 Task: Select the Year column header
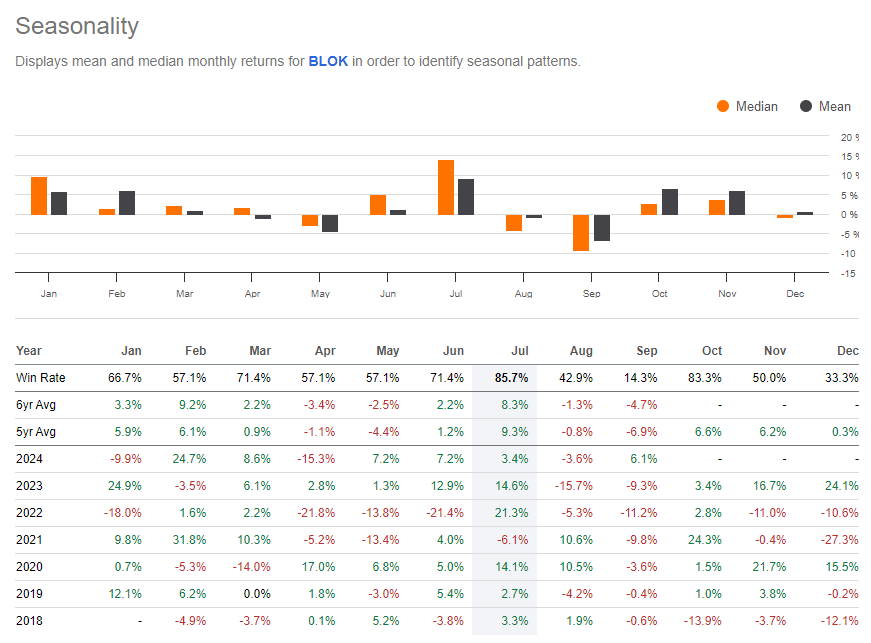[x=28, y=351]
